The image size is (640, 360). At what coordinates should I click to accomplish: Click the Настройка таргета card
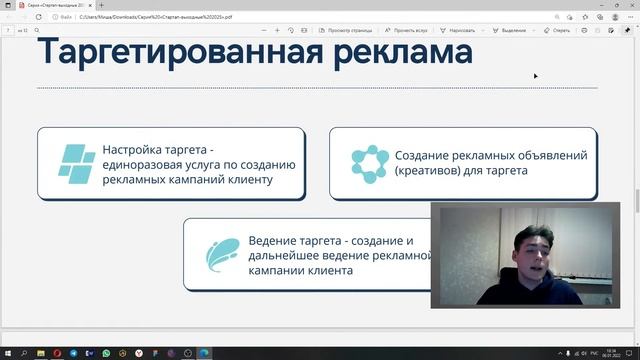click(x=171, y=164)
